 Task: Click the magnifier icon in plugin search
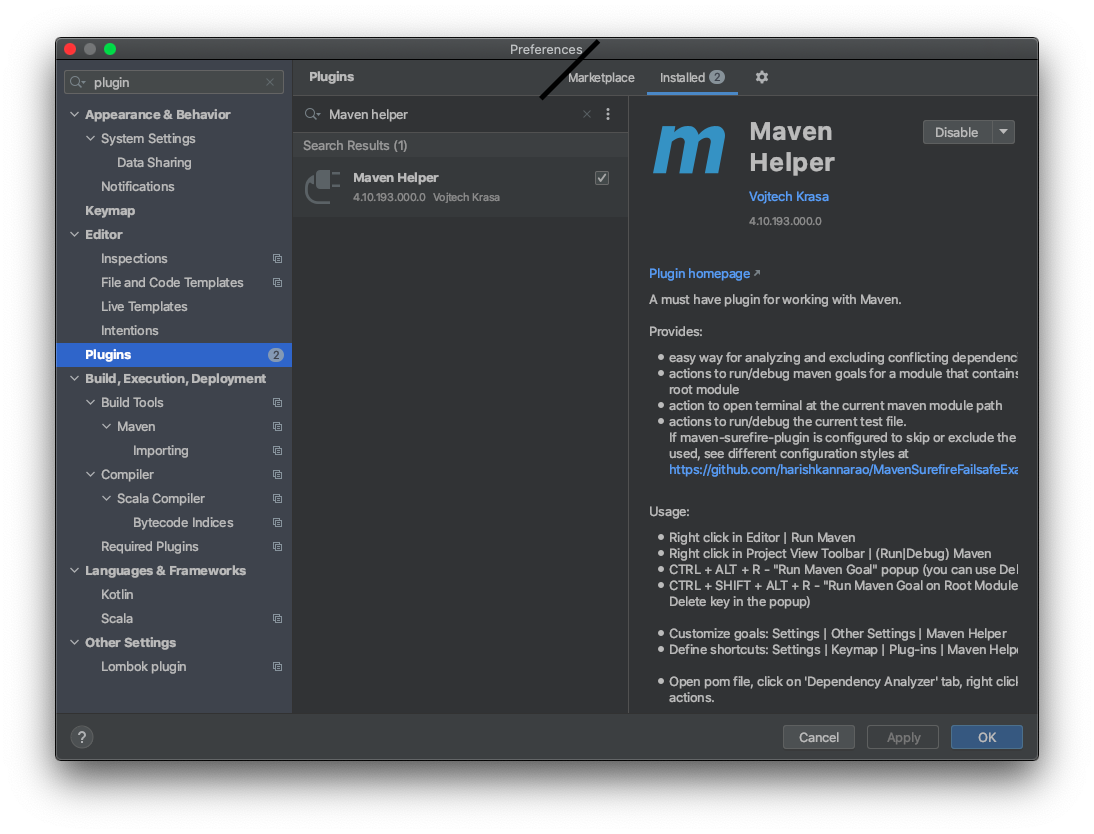point(312,114)
